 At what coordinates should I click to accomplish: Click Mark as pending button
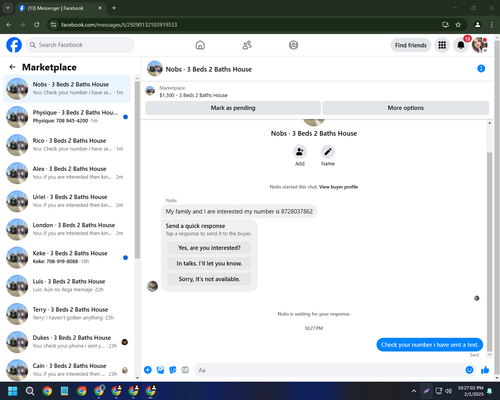pos(233,108)
